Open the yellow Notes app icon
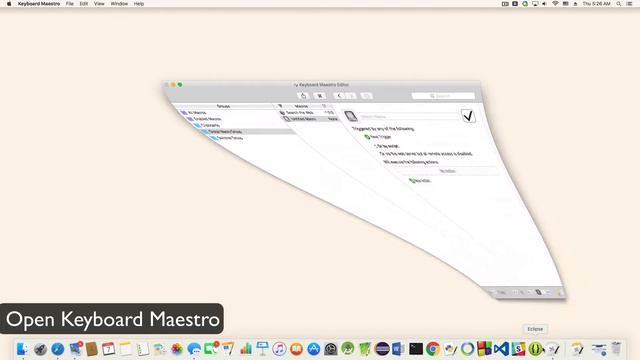 [x=126, y=349]
